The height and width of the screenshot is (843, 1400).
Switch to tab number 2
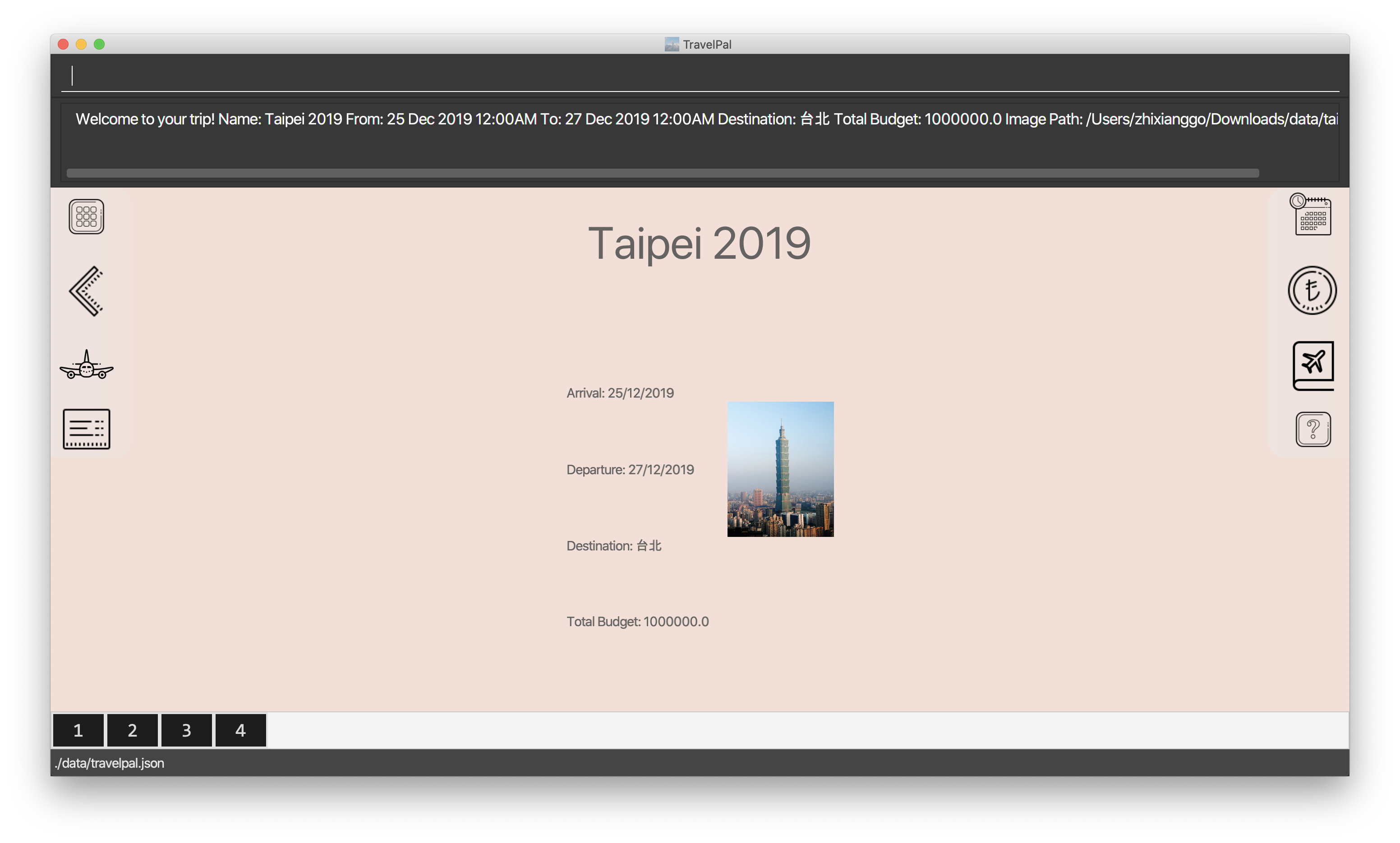coord(133,730)
